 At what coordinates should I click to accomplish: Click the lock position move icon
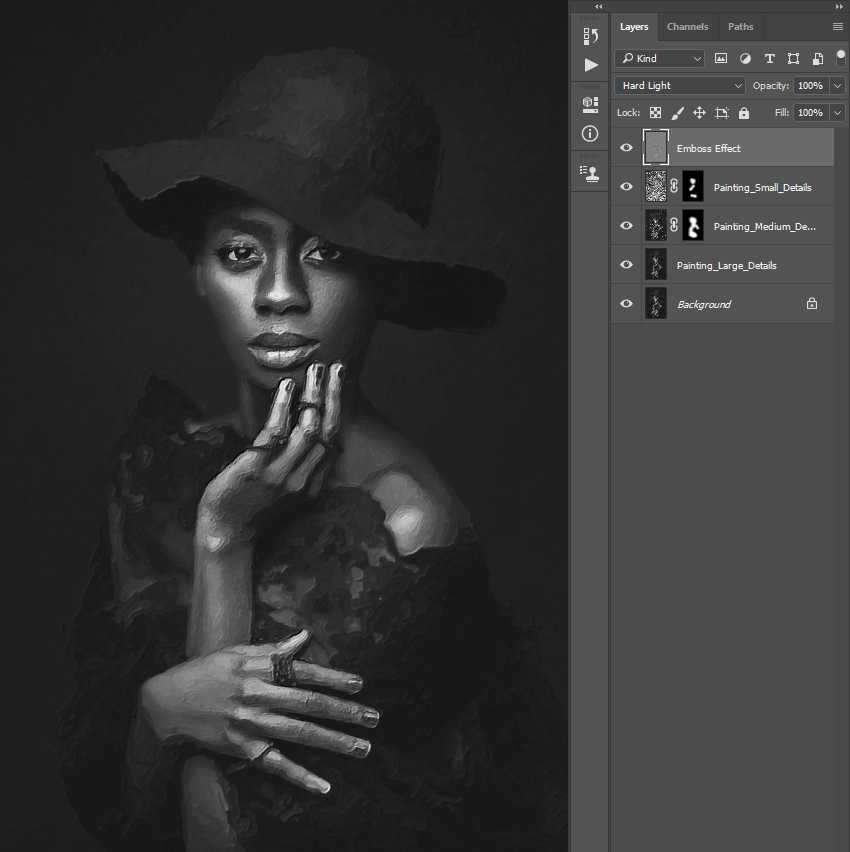tap(699, 113)
